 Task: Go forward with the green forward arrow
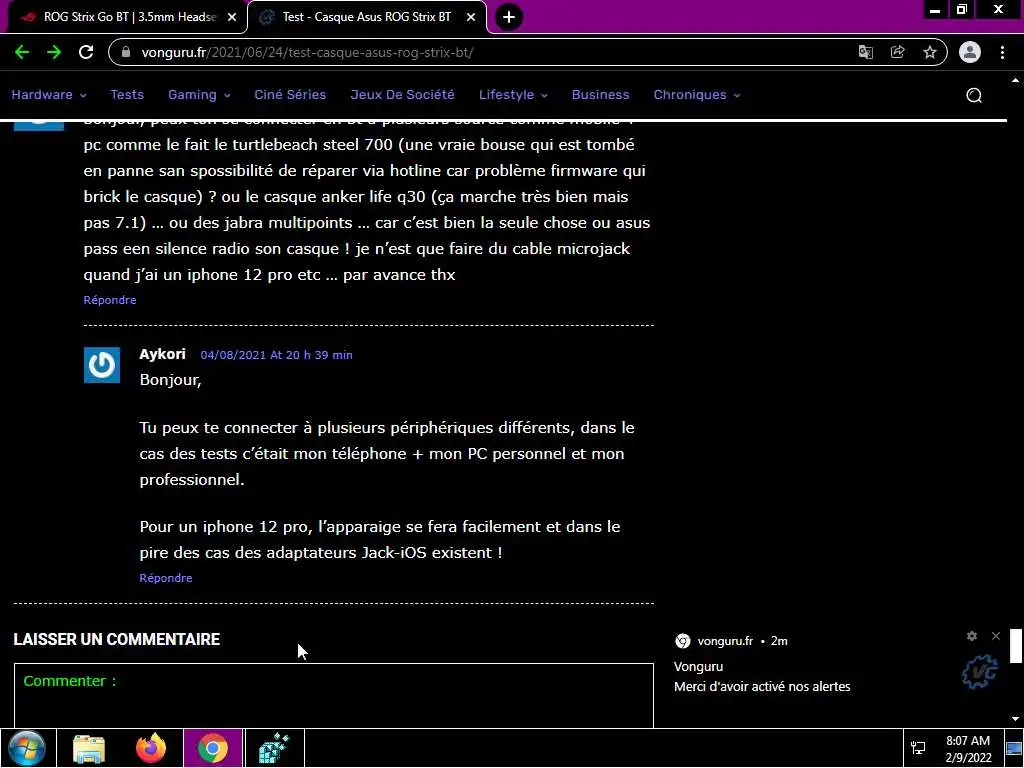(54, 52)
